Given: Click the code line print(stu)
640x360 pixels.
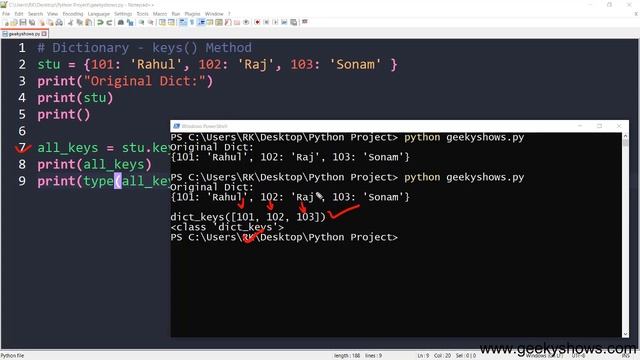Looking at the screenshot, I should [x=75, y=98].
